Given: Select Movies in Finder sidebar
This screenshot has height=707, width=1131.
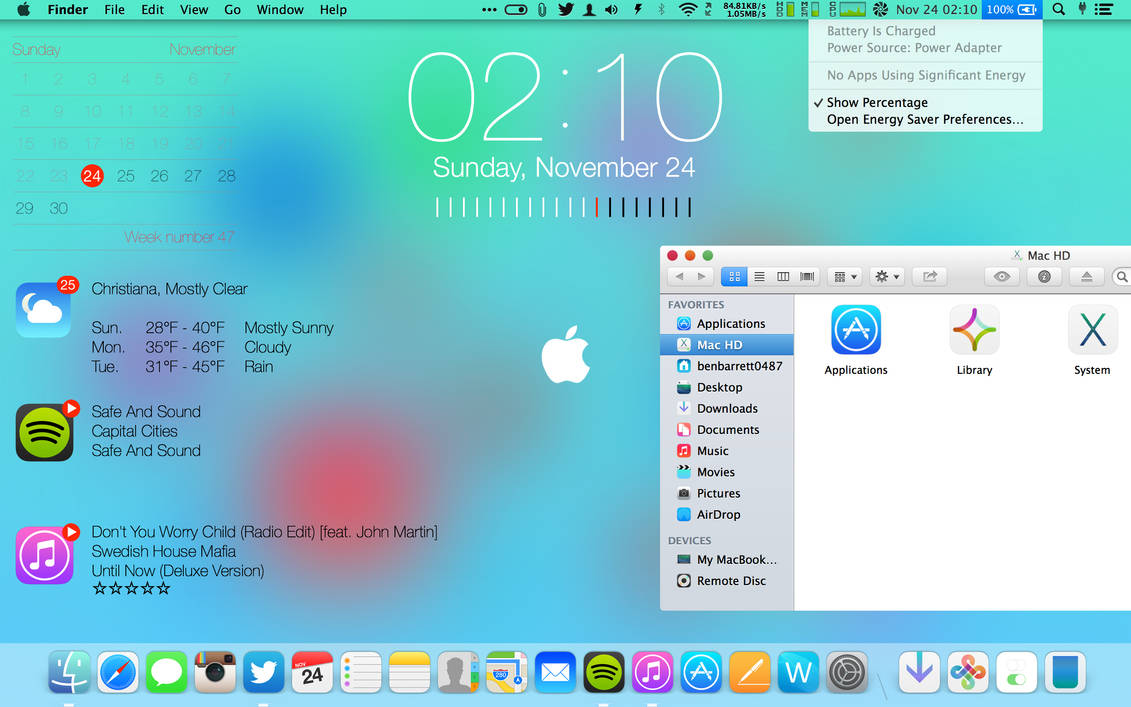Looking at the screenshot, I should 726,473.
